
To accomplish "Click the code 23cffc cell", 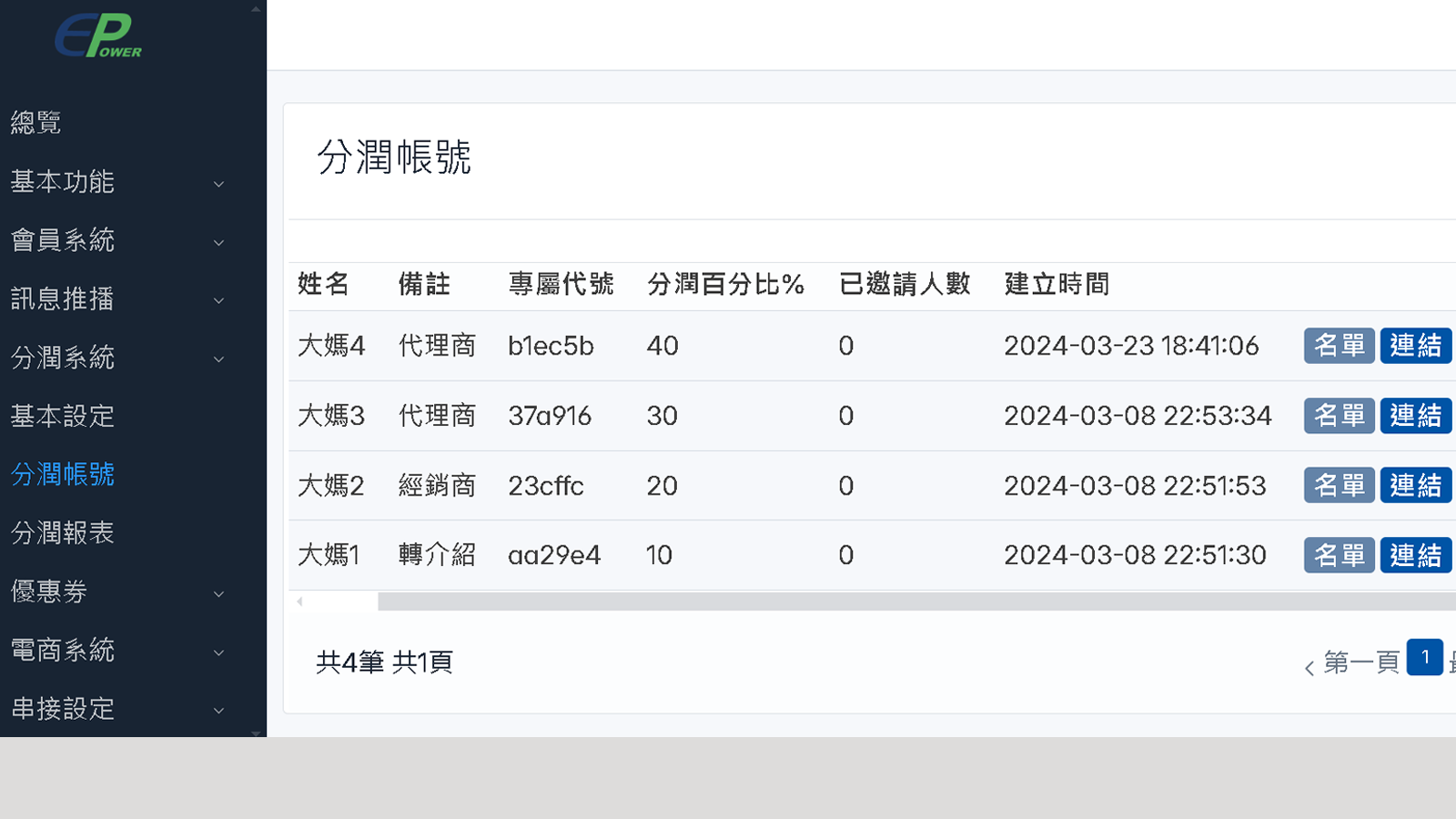I will [546, 486].
